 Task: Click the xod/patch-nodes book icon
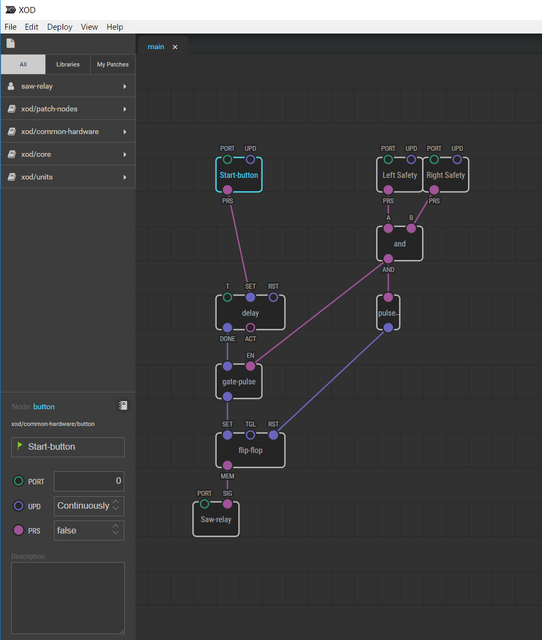tap(12, 109)
